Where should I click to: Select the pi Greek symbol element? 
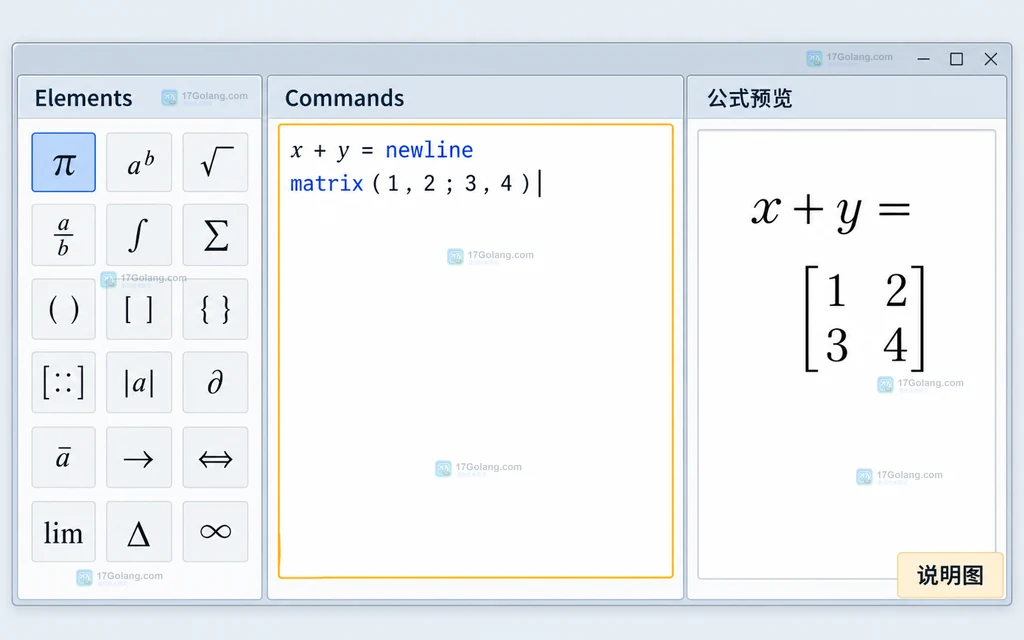click(x=63, y=163)
